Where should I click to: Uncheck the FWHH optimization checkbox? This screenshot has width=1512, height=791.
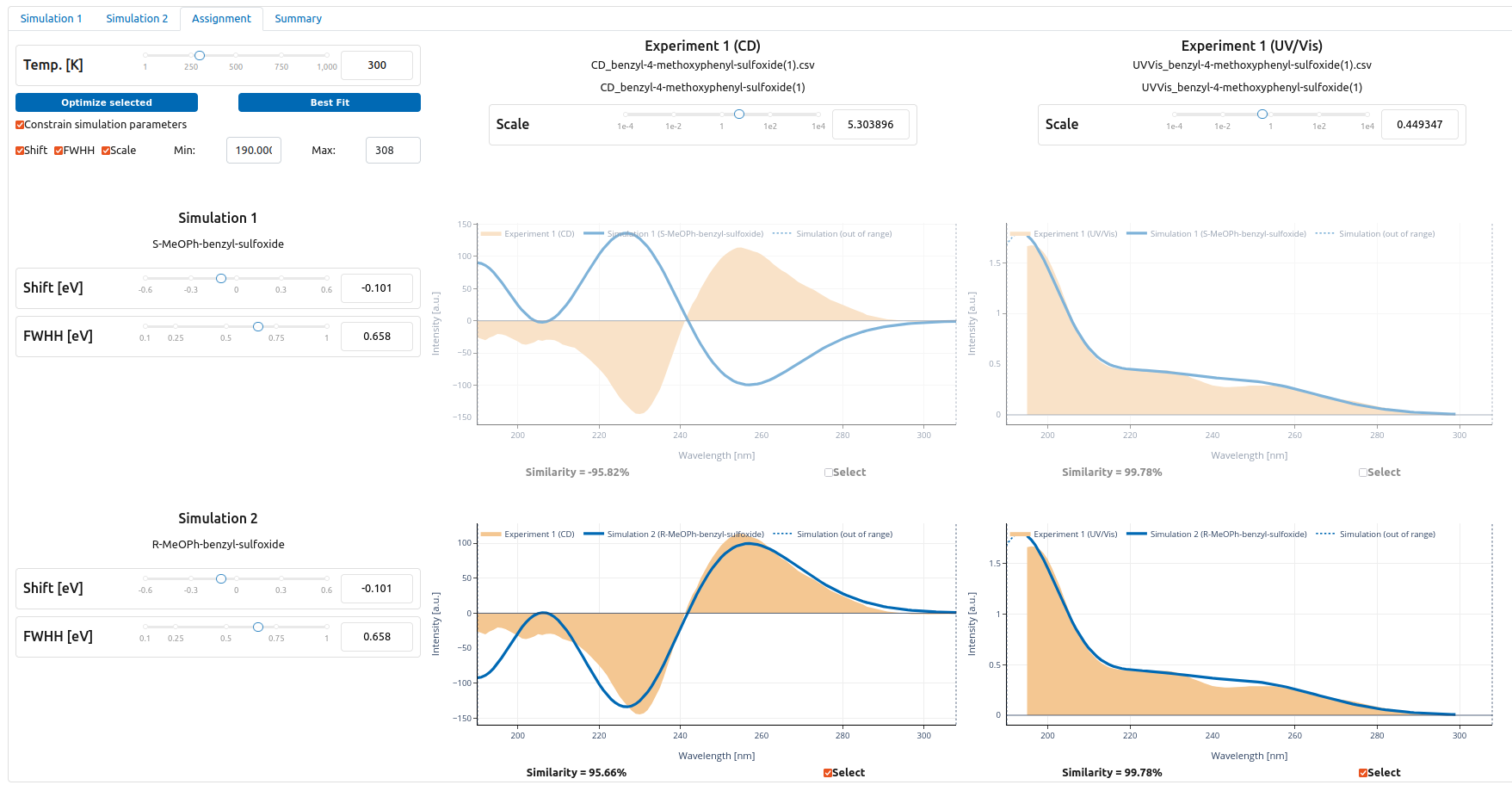click(x=59, y=151)
